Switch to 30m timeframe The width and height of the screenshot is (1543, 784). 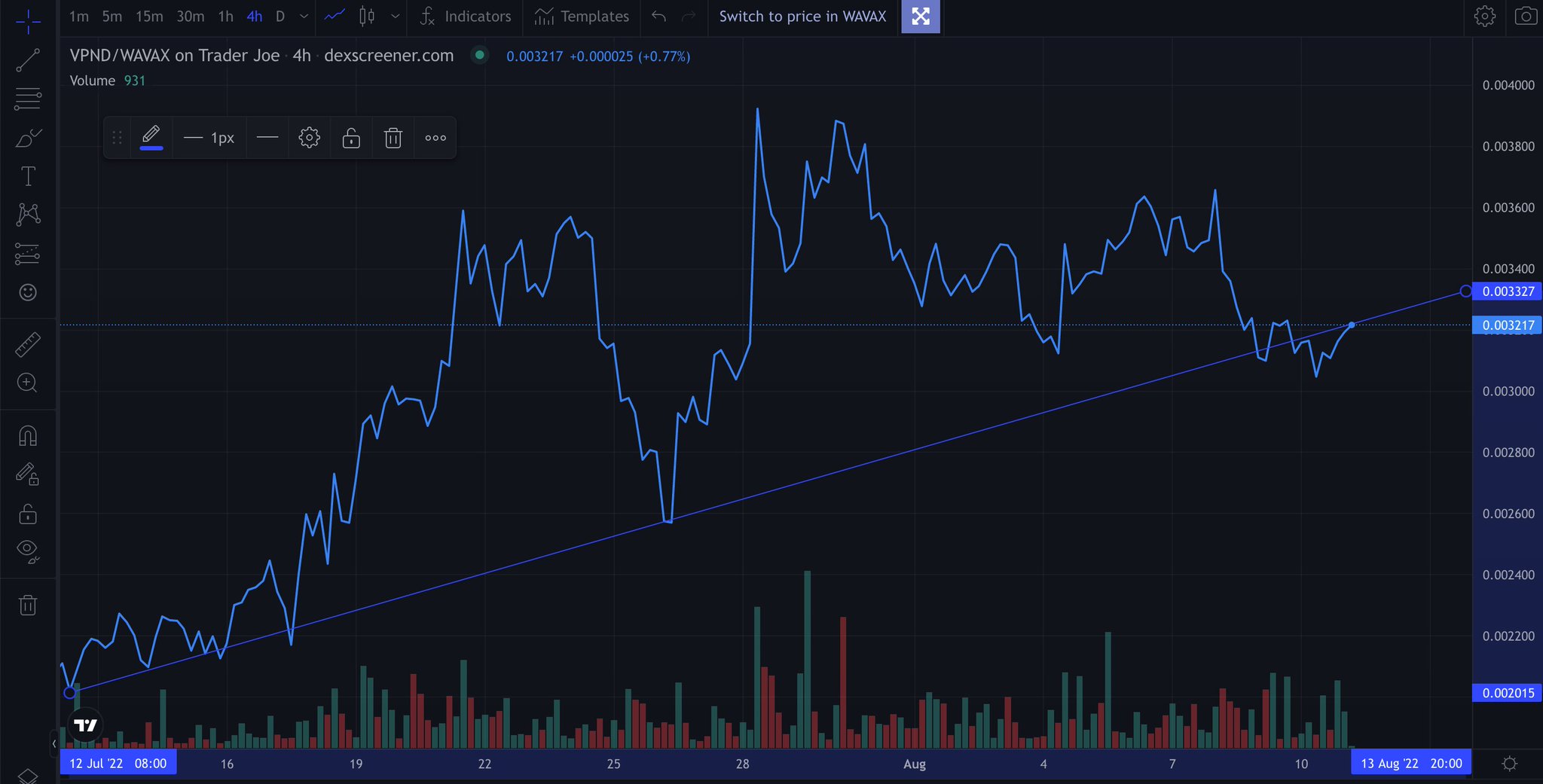pyautogui.click(x=191, y=17)
